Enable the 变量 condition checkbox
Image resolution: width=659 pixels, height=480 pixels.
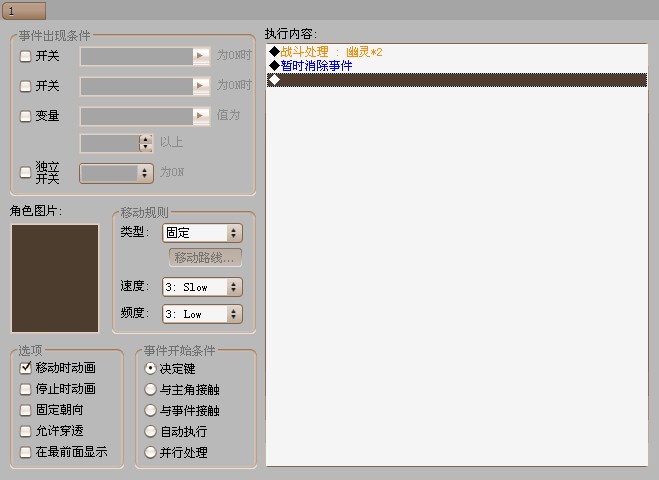click(26, 116)
